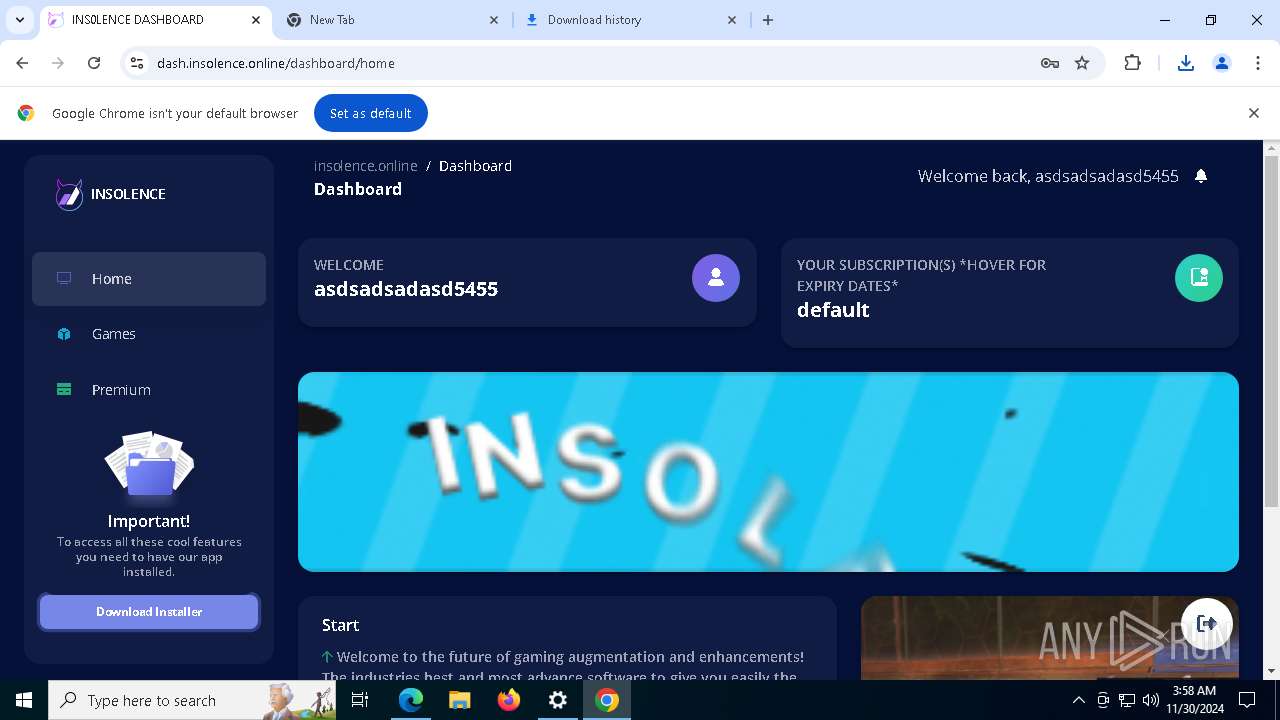
Task: Open Task View on the taskbar
Action: [x=360, y=700]
